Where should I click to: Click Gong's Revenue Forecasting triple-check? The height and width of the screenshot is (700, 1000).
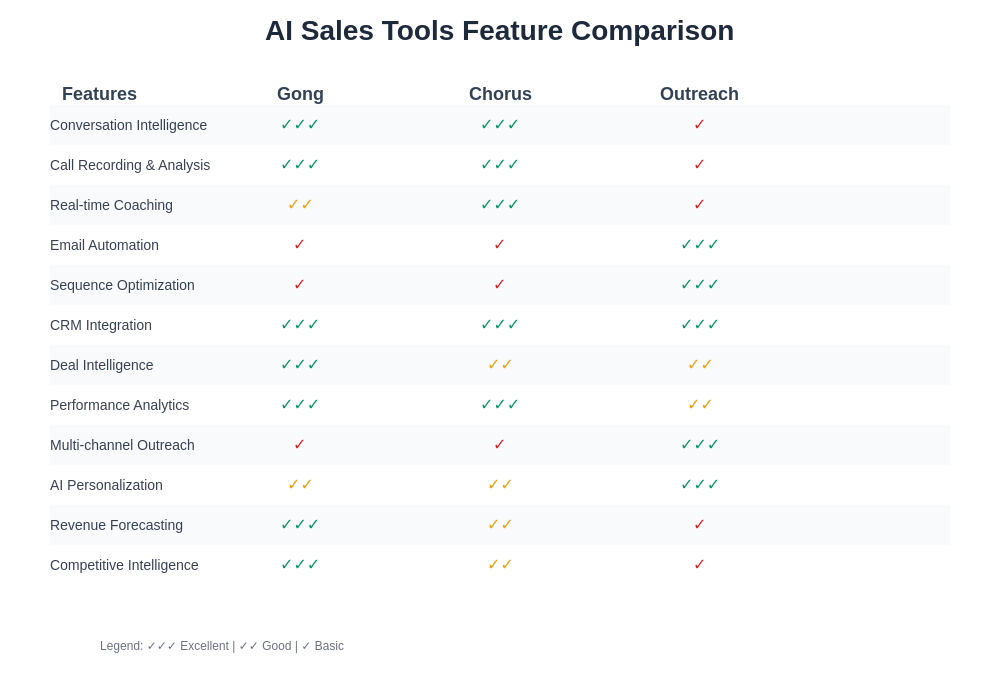[300, 525]
